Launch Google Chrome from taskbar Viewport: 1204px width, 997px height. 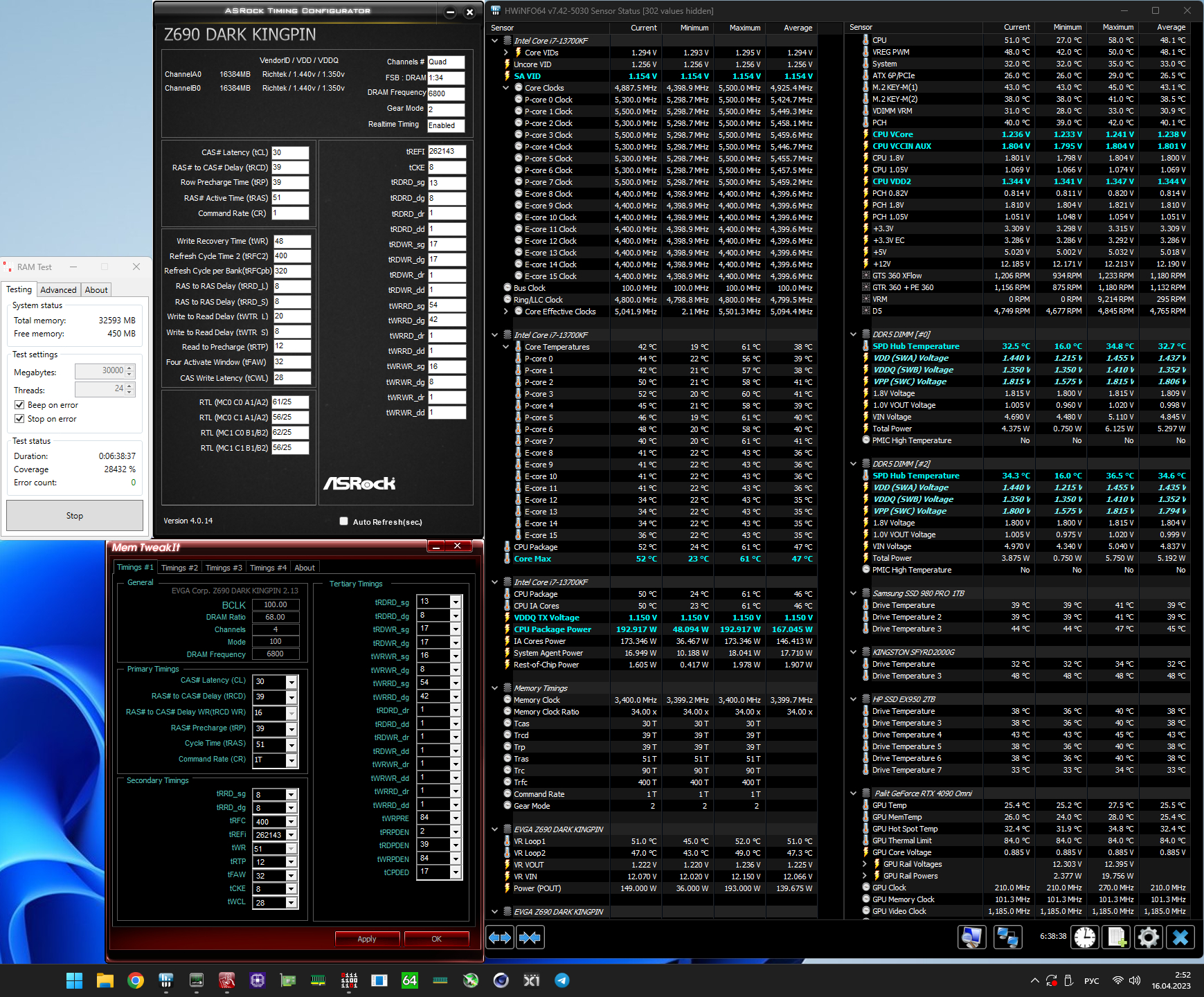pos(136,980)
